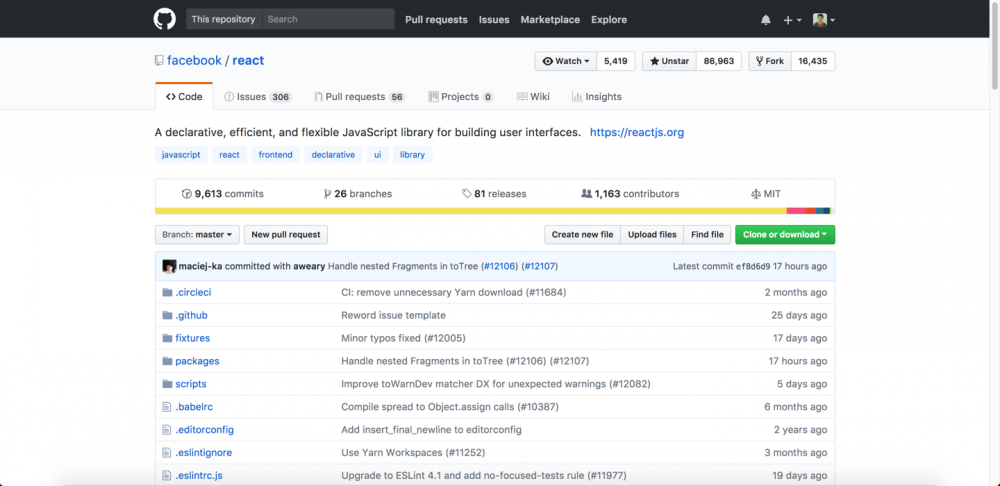1000x486 pixels.
Task: Open the facebook owner link
Action: coord(195,61)
